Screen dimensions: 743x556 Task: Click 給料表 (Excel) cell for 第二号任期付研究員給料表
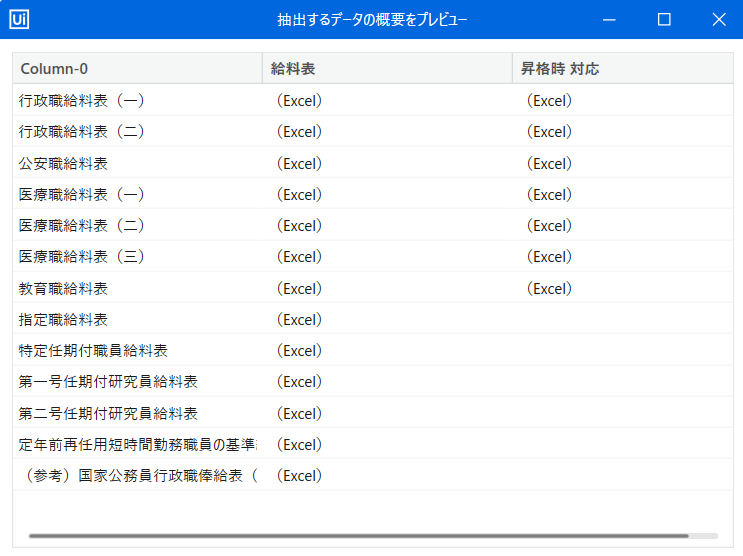click(387, 413)
